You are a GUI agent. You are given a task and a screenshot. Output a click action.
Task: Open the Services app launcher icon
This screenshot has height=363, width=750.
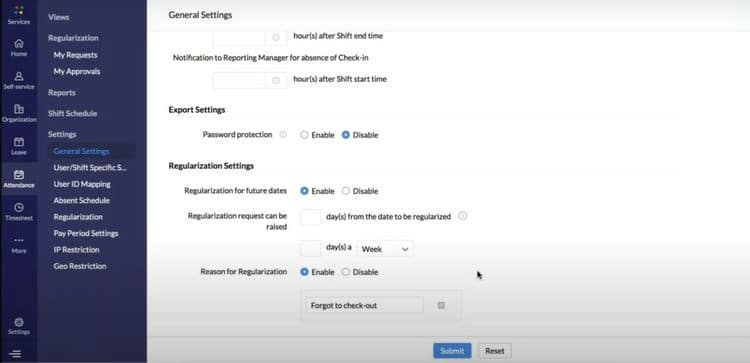click(19, 11)
